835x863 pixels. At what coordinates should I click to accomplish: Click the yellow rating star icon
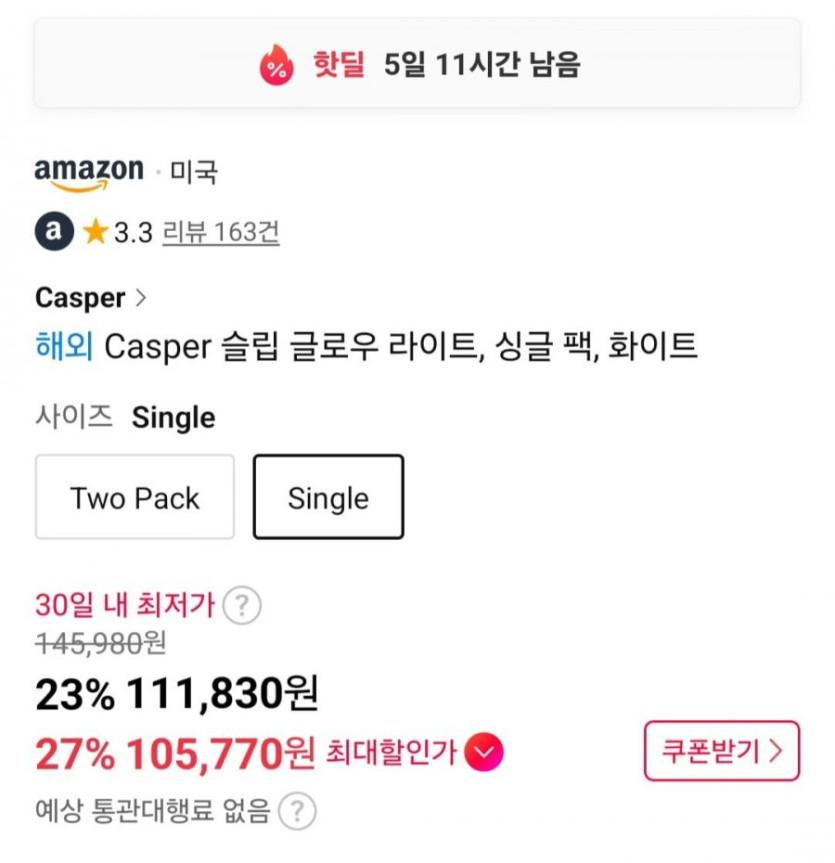click(96, 233)
